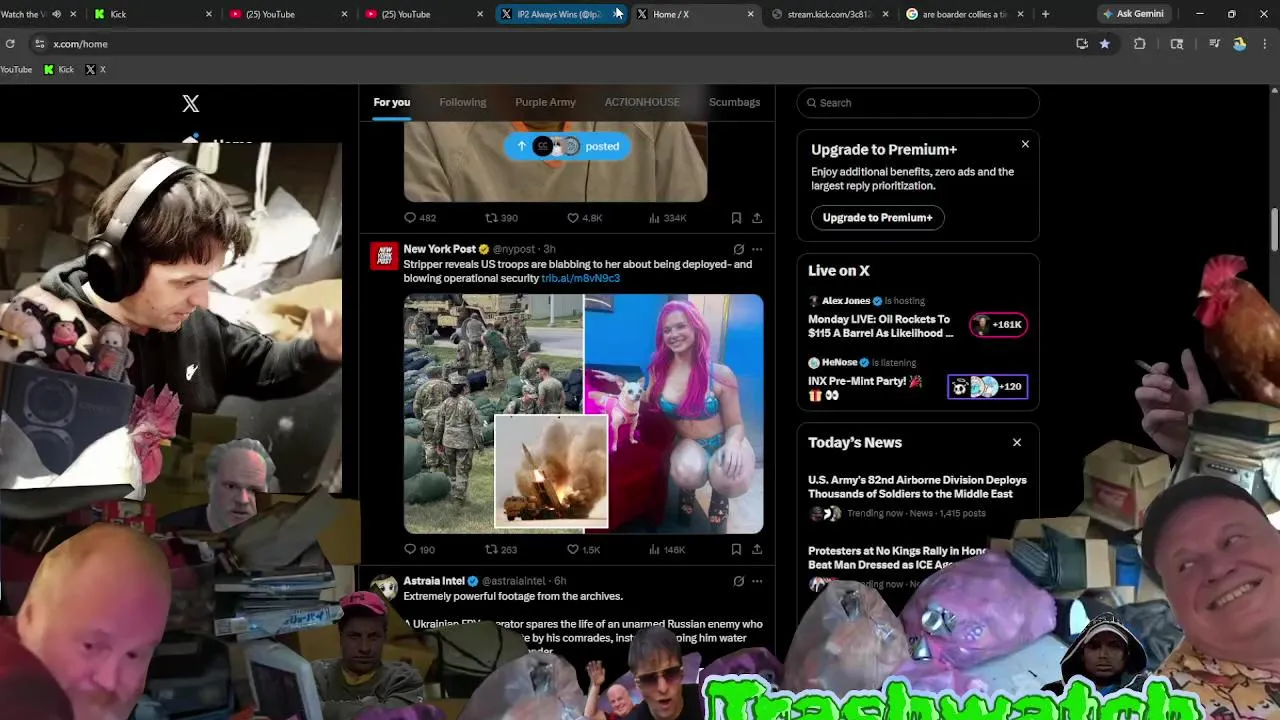
Task: Open the X bookmark in bookmarks bar
Action: click(95, 69)
